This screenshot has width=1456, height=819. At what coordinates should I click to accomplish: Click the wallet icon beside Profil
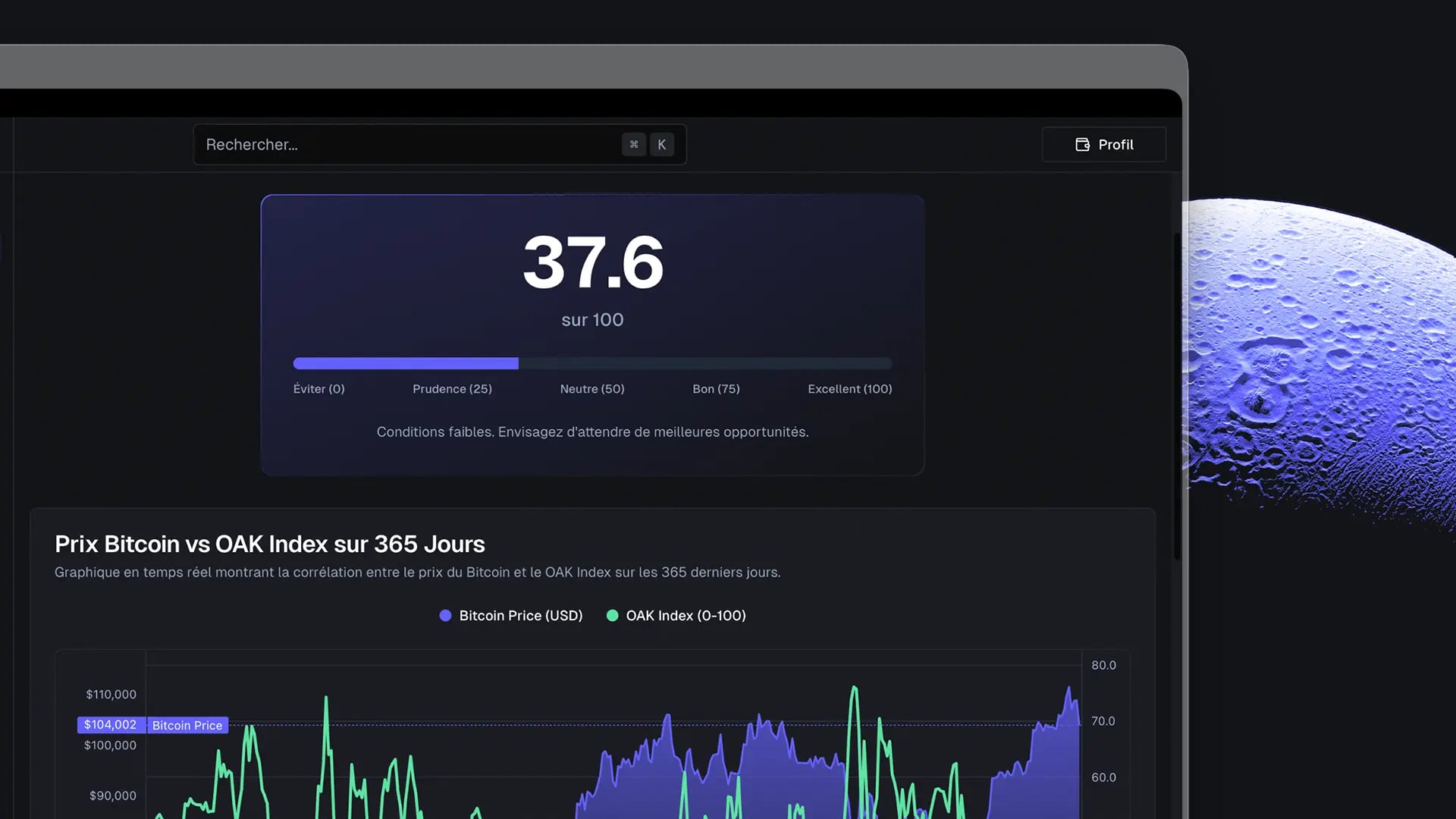coord(1082,144)
